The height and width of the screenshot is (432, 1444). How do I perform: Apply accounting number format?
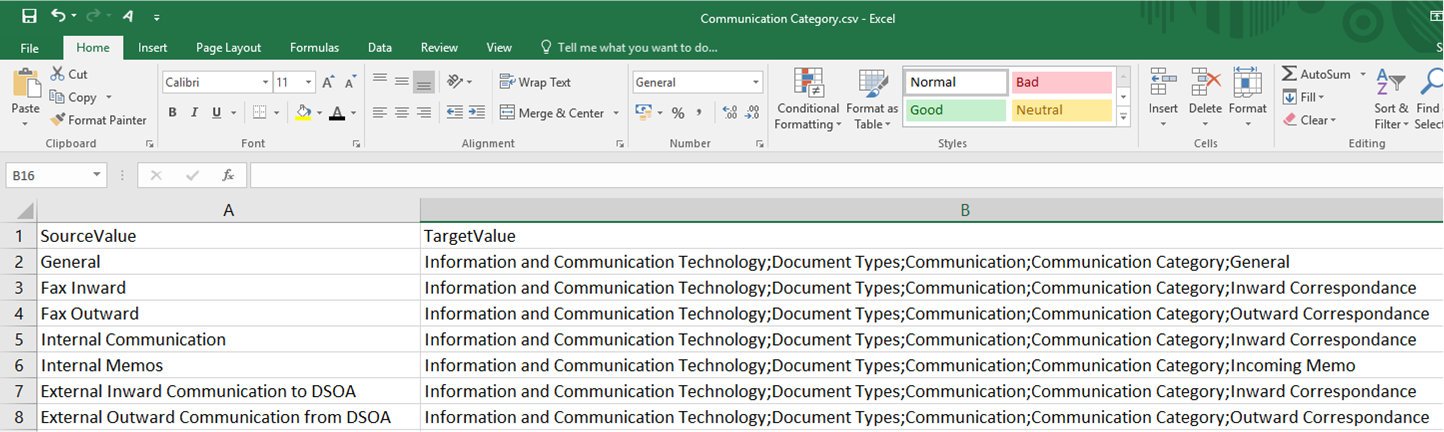tap(643, 112)
